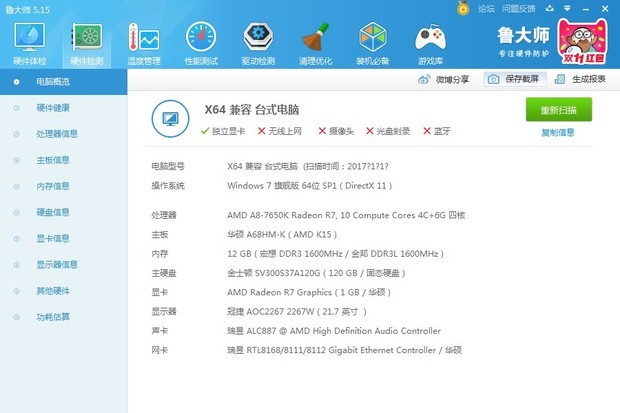This screenshot has width=620, height=413.
Task: Click 复制信息 copy info link
Action: click(558, 133)
